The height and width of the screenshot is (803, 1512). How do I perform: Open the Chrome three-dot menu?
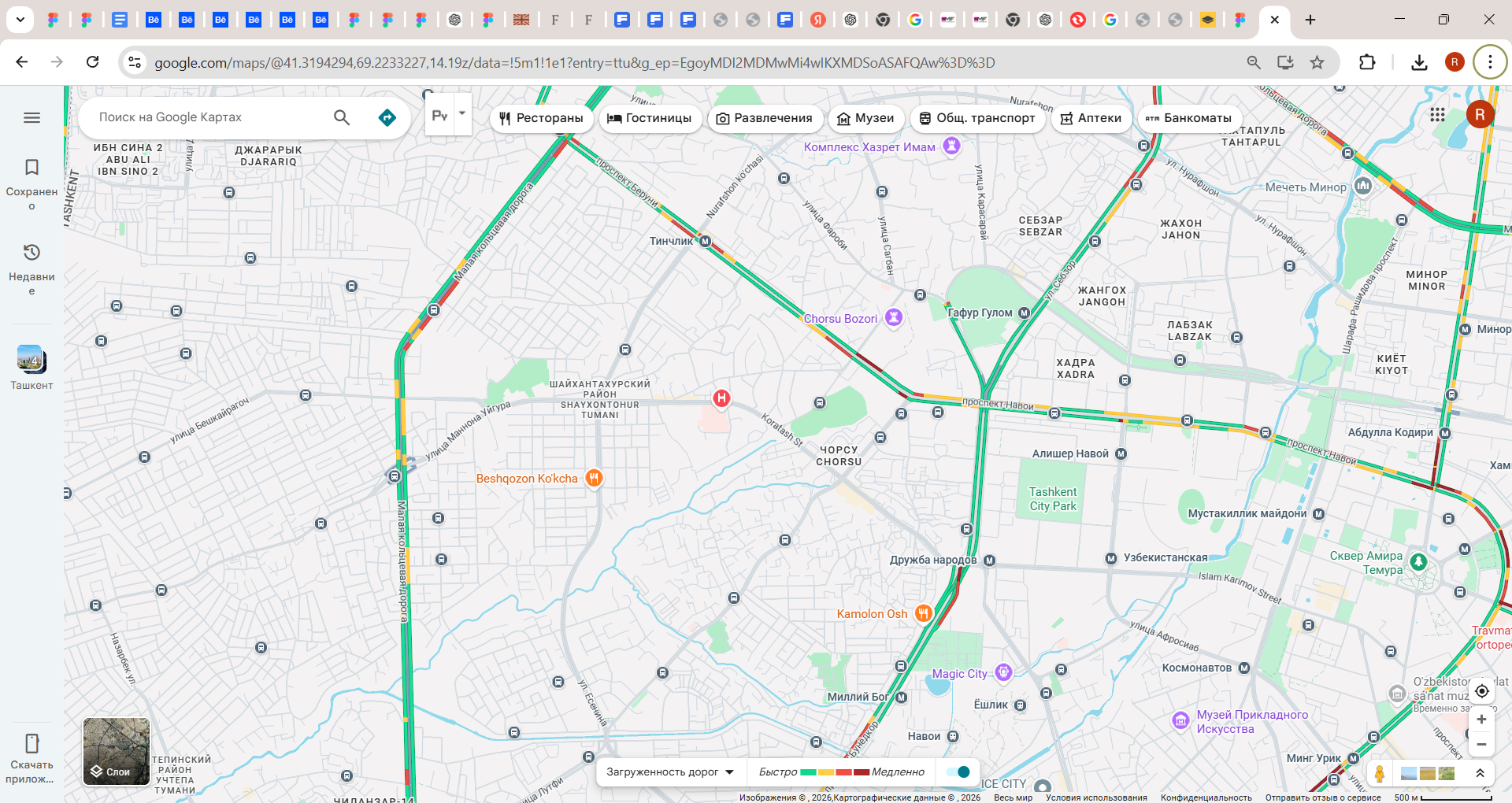coord(1490,62)
